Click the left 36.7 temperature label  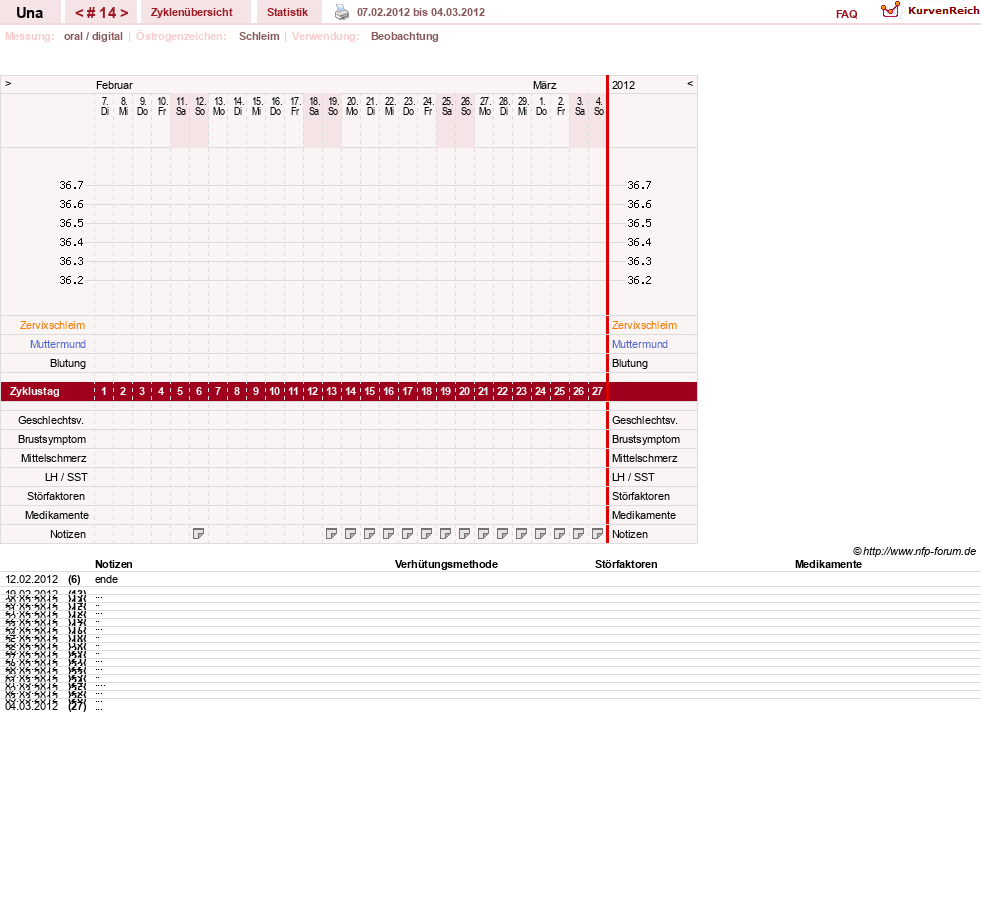point(71,185)
